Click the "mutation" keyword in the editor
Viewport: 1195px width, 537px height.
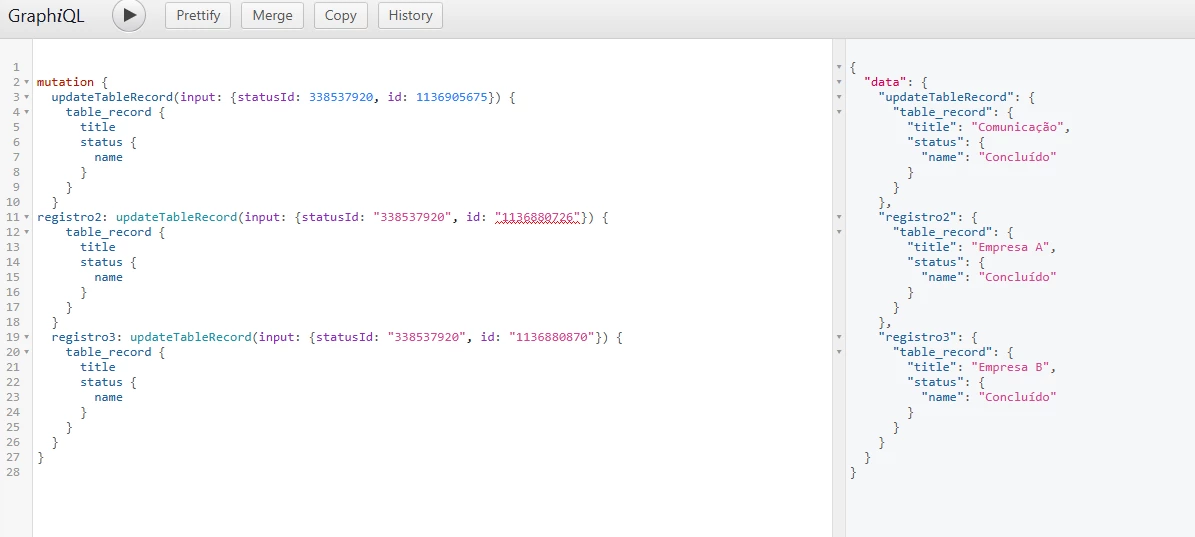coord(66,82)
